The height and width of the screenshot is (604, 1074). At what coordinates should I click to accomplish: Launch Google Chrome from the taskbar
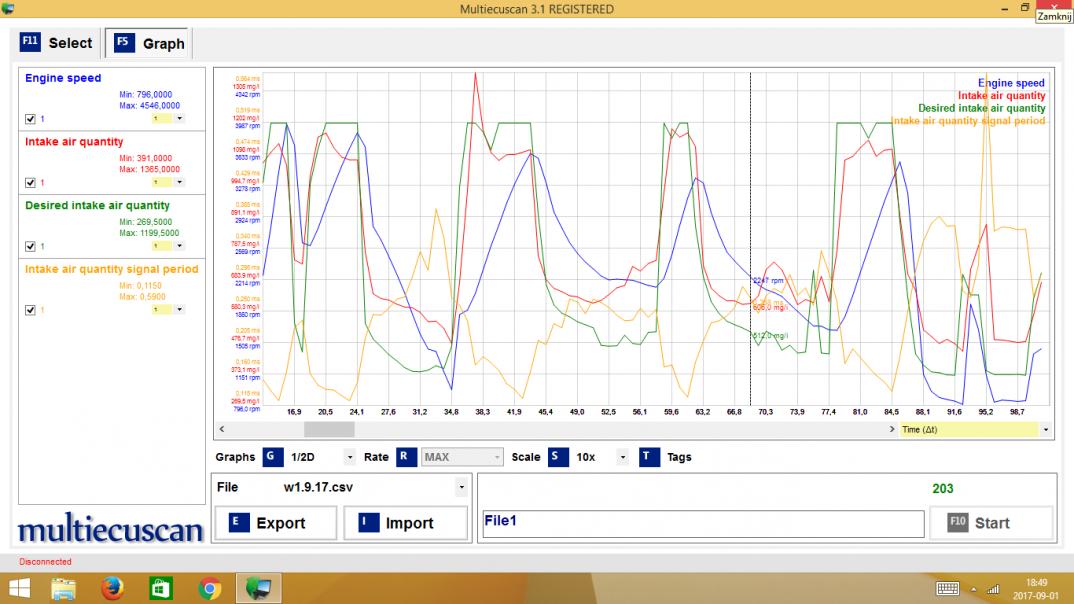tap(210, 588)
